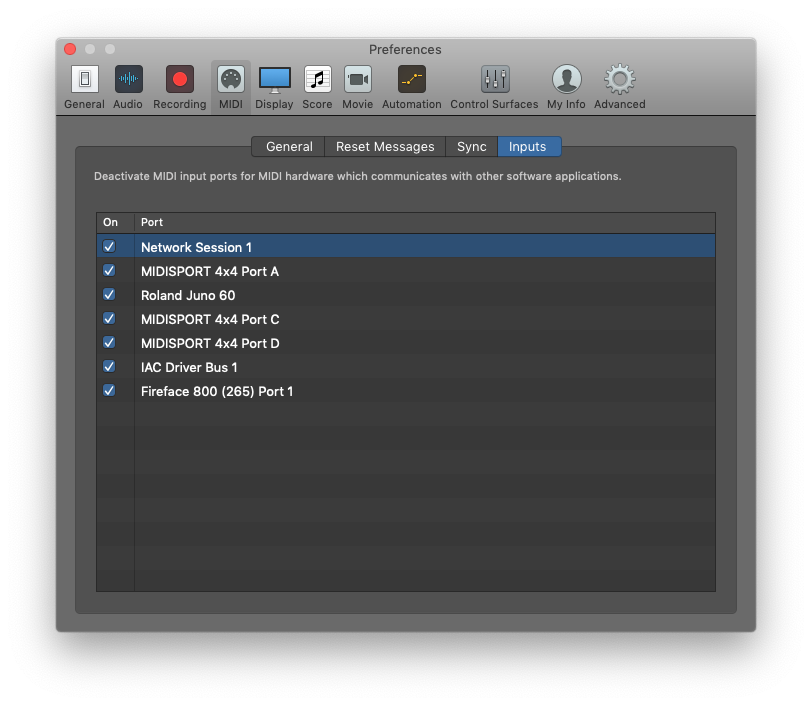The image size is (812, 706).
Task: Select the Roland Juno 60 port name
Action: [x=188, y=295]
